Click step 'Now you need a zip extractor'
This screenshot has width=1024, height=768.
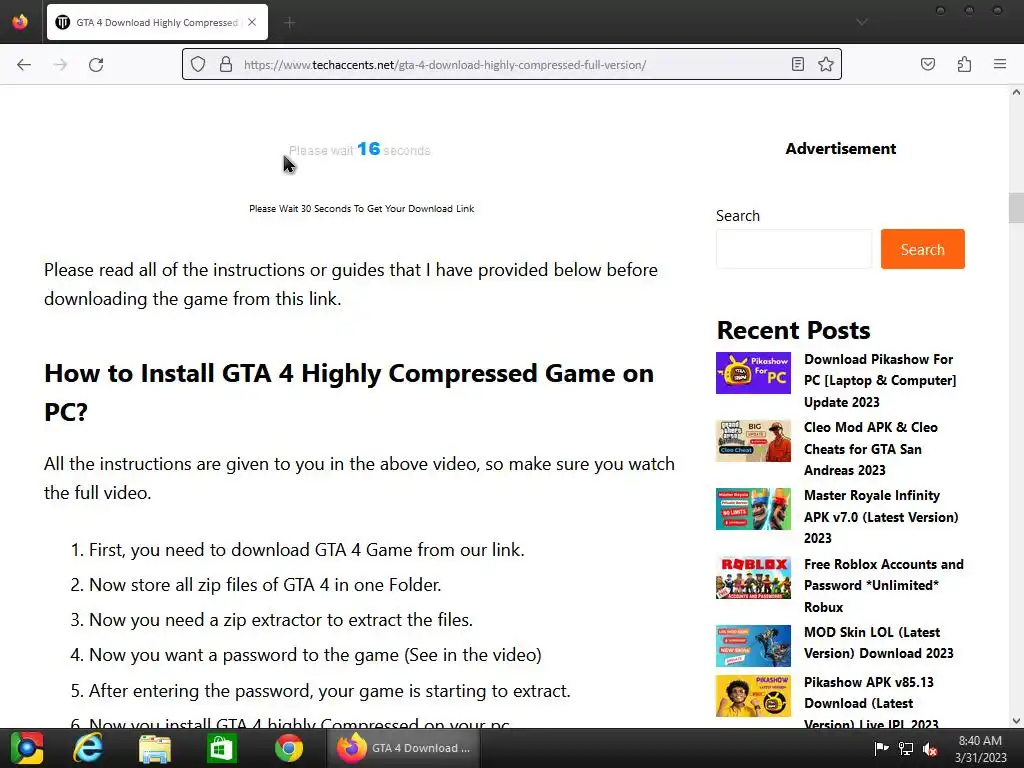[x=281, y=620]
